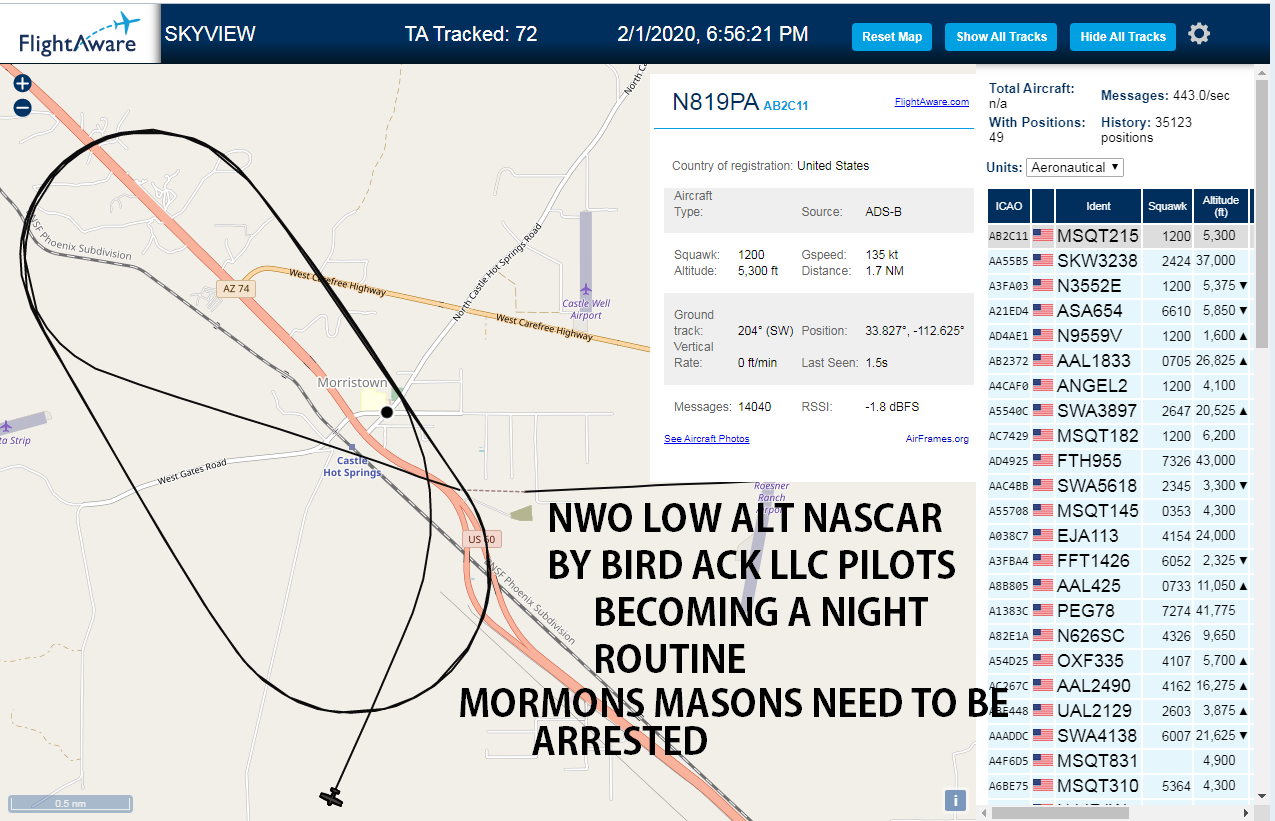Sort table by ICAO column header
The height and width of the screenshot is (821, 1275).
coord(1009,206)
